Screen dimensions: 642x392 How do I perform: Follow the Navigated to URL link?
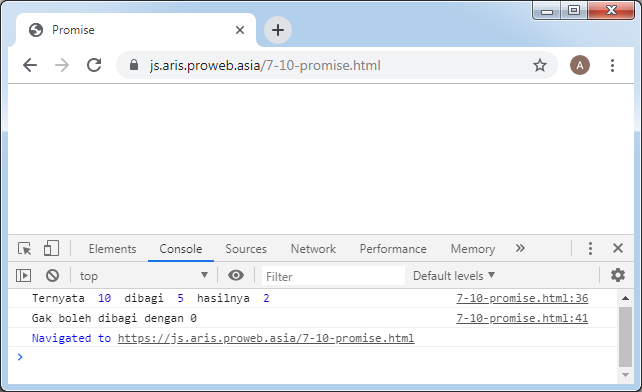coord(266,338)
